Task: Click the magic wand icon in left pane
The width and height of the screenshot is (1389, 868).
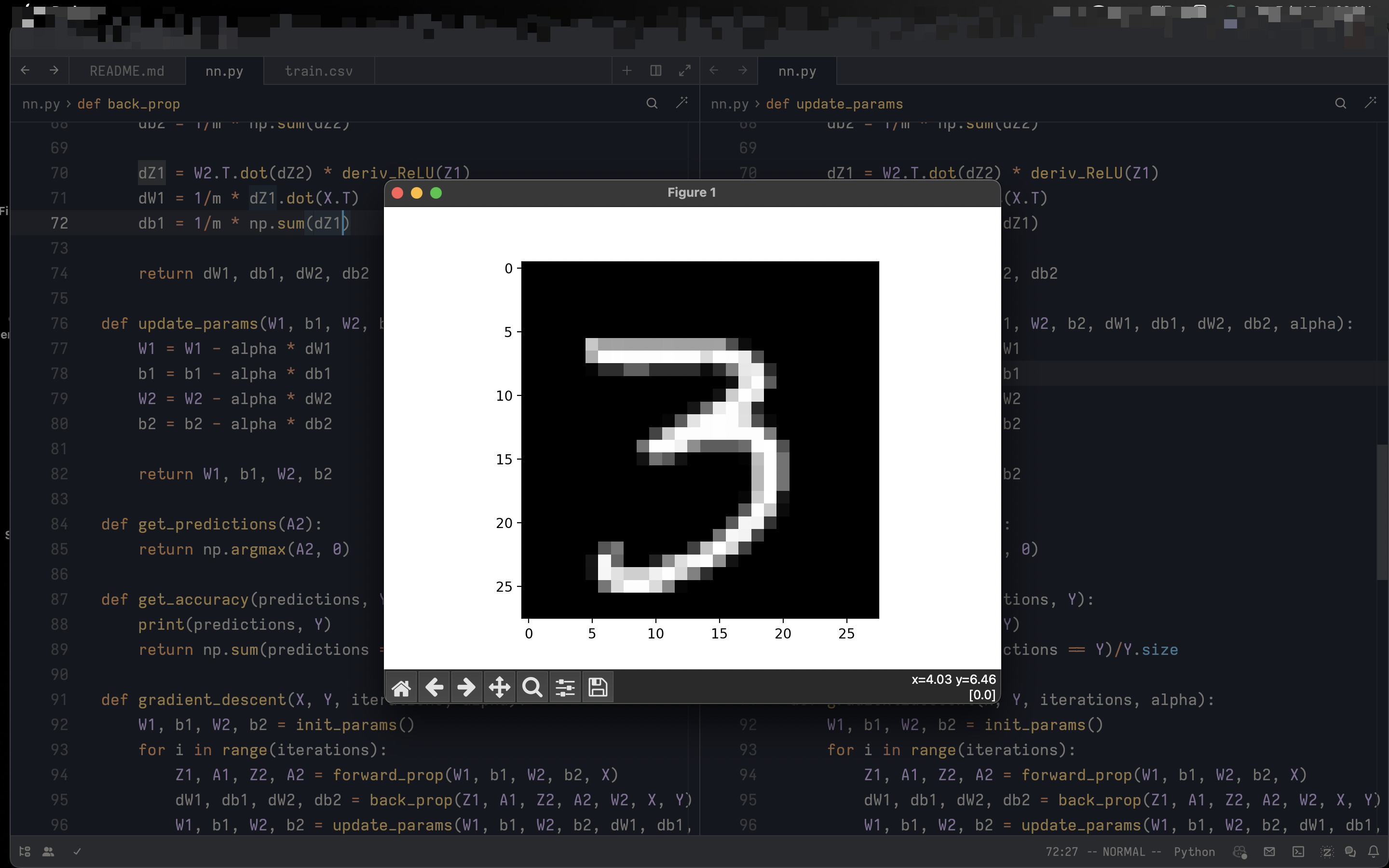Action: coord(682,103)
